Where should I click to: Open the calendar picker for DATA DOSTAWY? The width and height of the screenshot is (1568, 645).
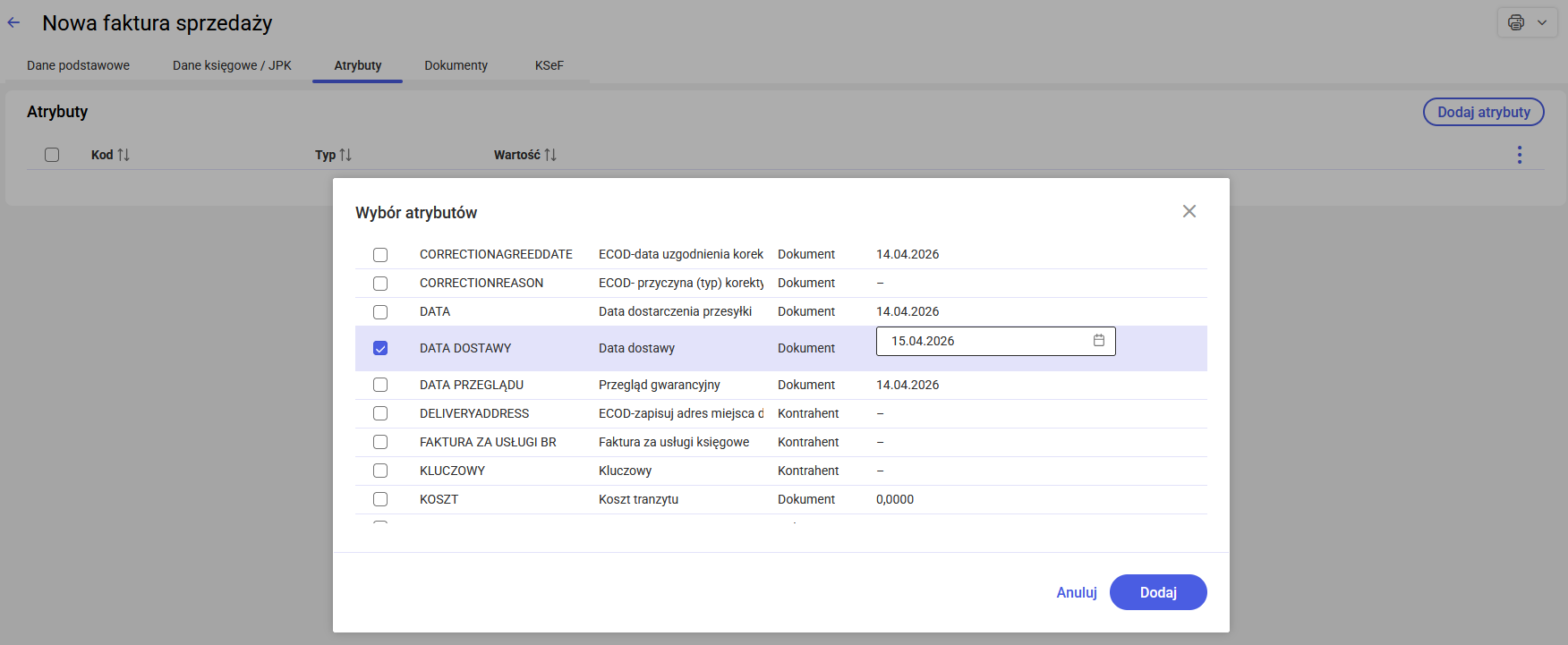(1098, 341)
